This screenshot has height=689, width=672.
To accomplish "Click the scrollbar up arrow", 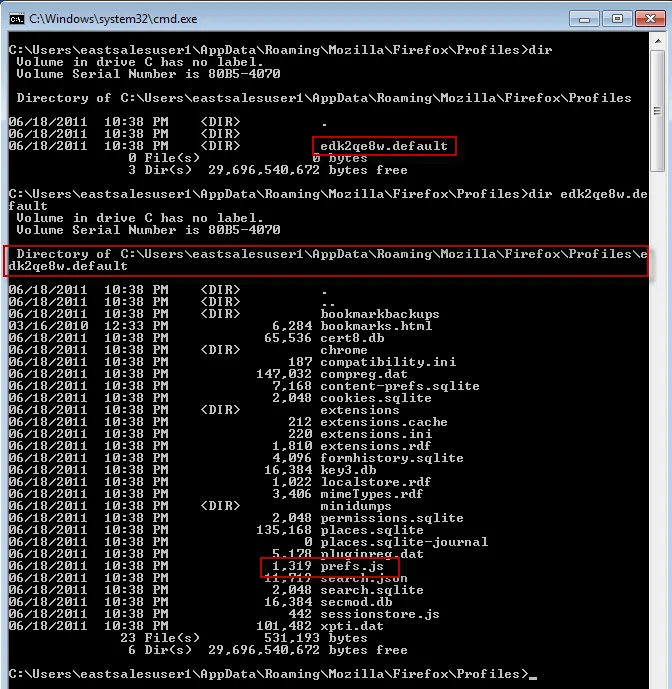I will (658, 41).
